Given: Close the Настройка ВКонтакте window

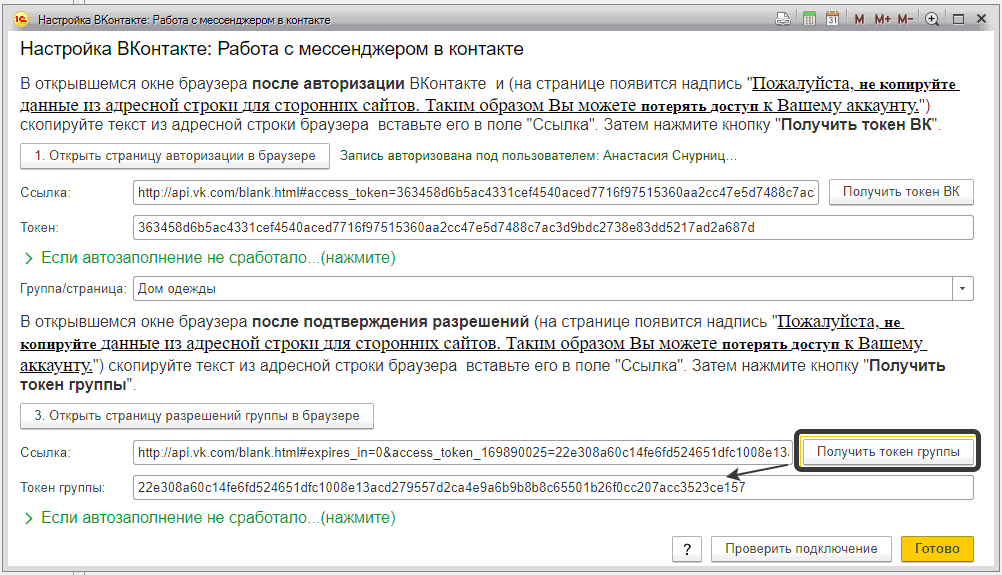Looking at the screenshot, I should click(982, 19).
